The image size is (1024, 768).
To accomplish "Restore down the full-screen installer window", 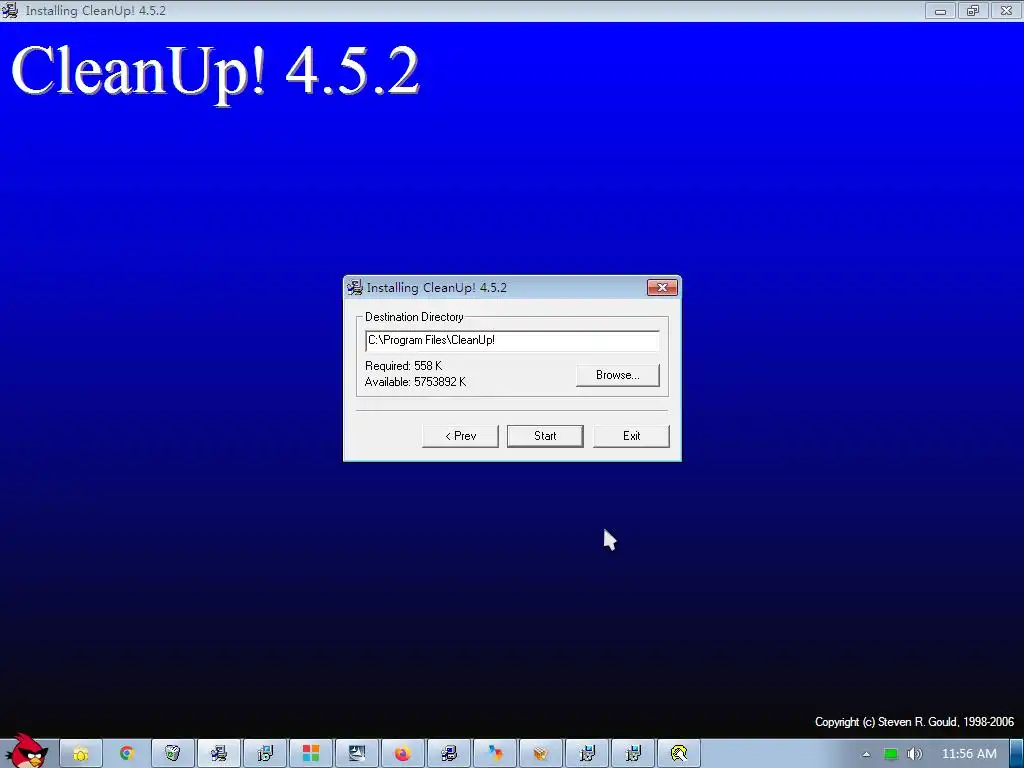I will [973, 10].
